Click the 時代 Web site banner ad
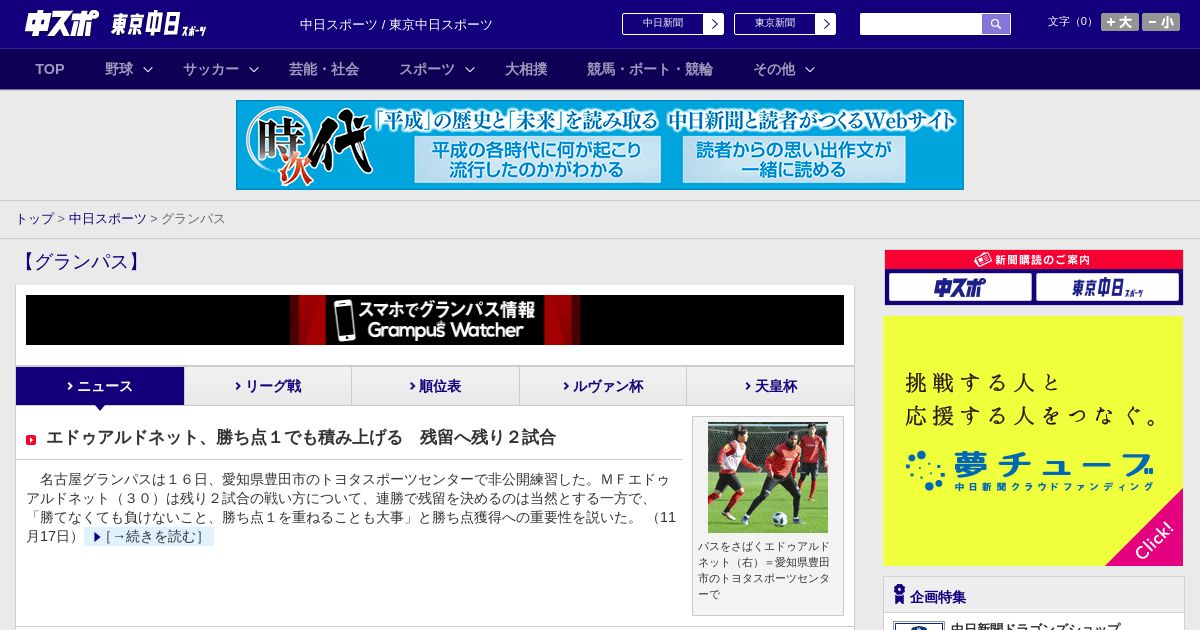Image resolution: width=1200 pixels, height=630 pixels. pyautogui.click(x=600, y=145)
